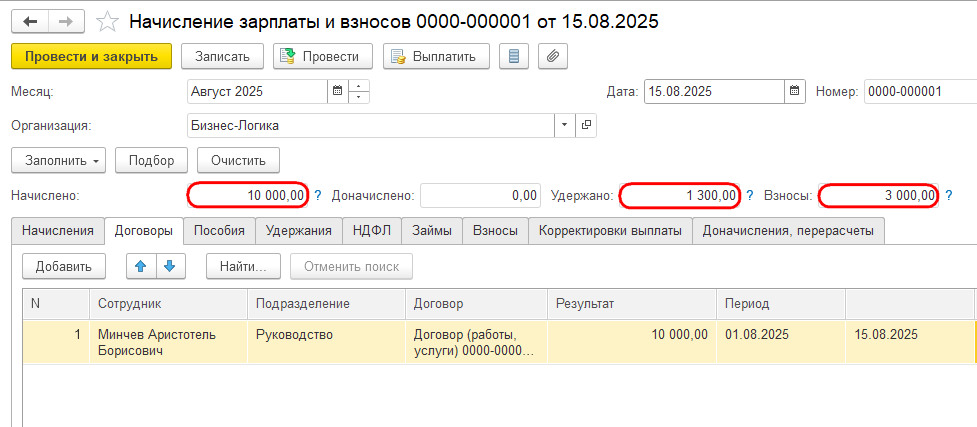
Task: Show help for the Удержано total
Action: point(750,196)
